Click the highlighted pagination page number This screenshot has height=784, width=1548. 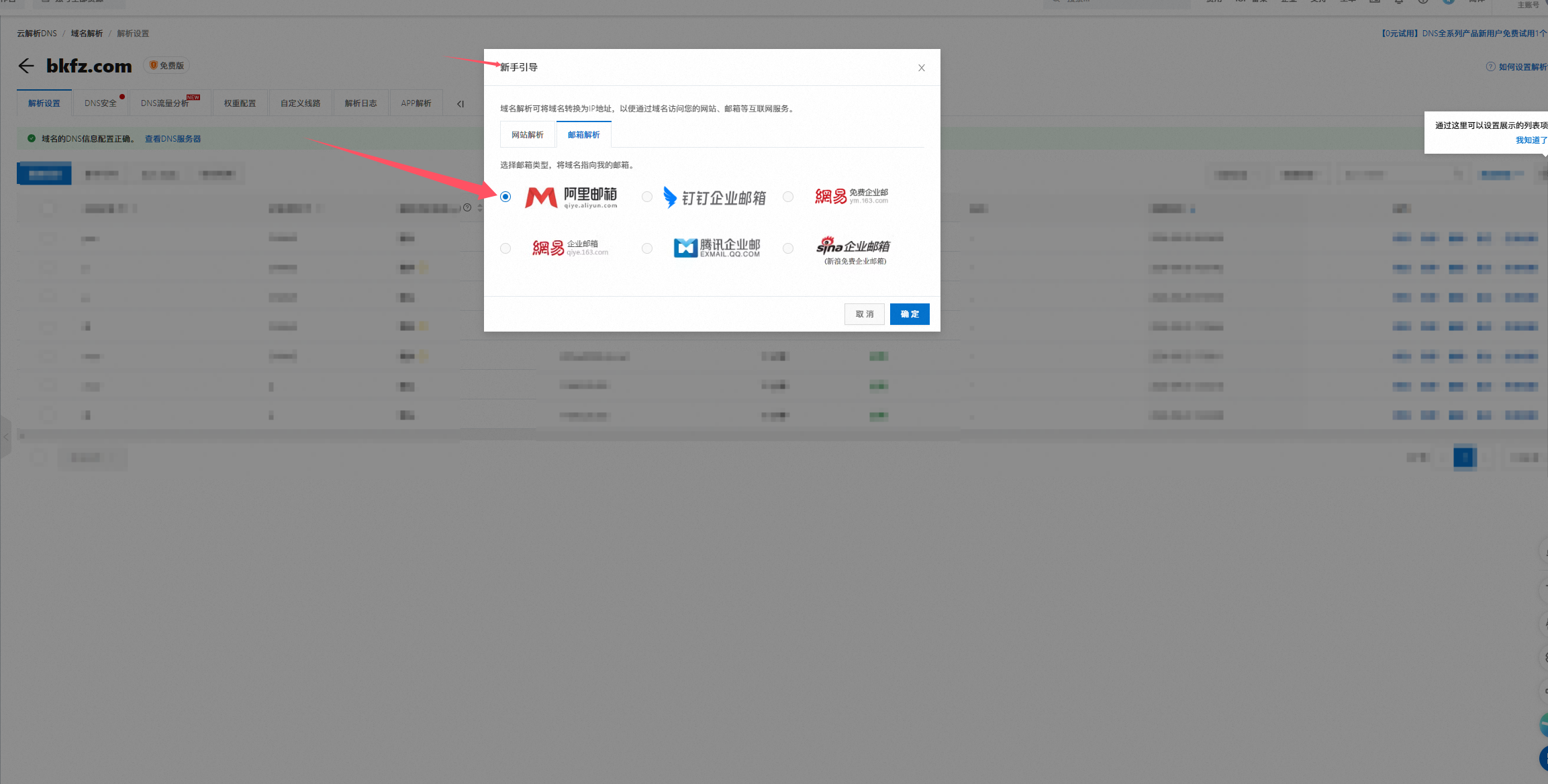pos(1465,457)
